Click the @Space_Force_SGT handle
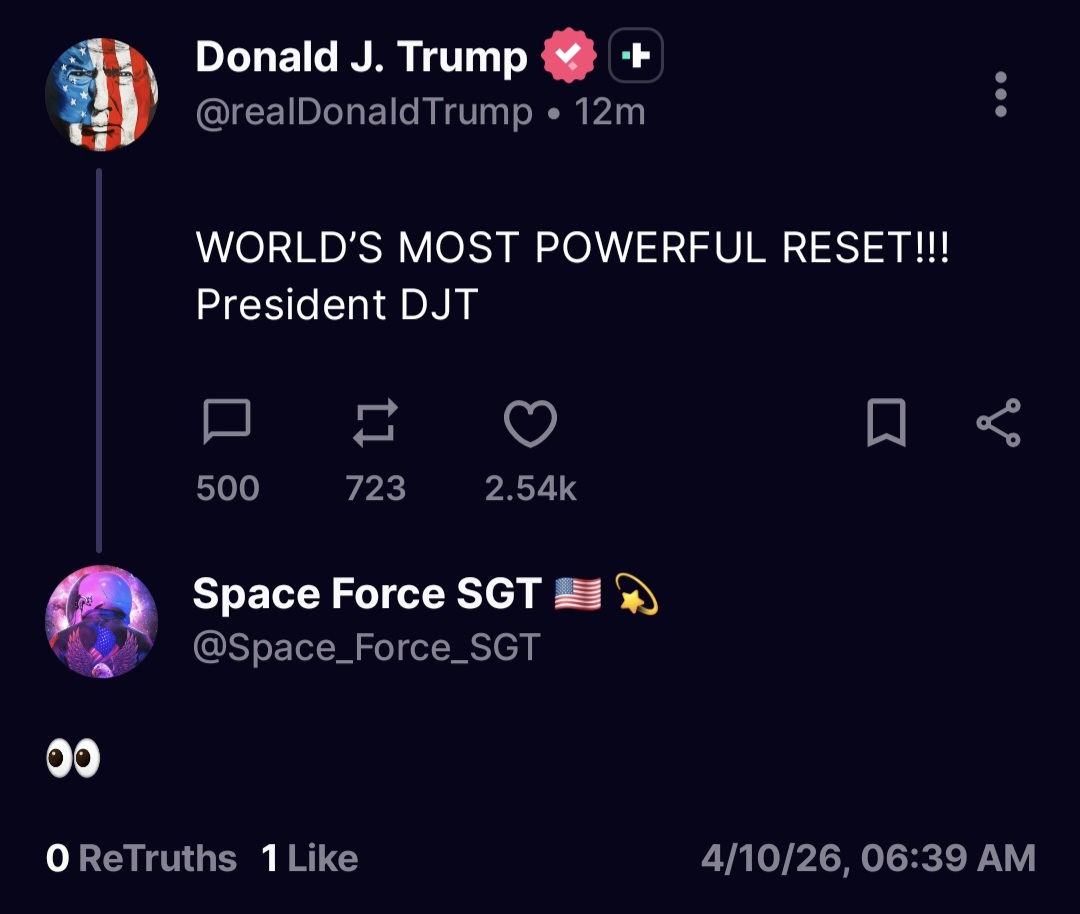1080x914 pixels. click(365, 646)
